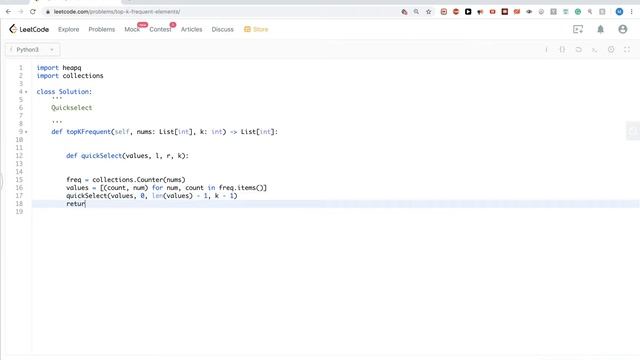
Task: Click the megaphone extension icon
Action: point(480,12)
